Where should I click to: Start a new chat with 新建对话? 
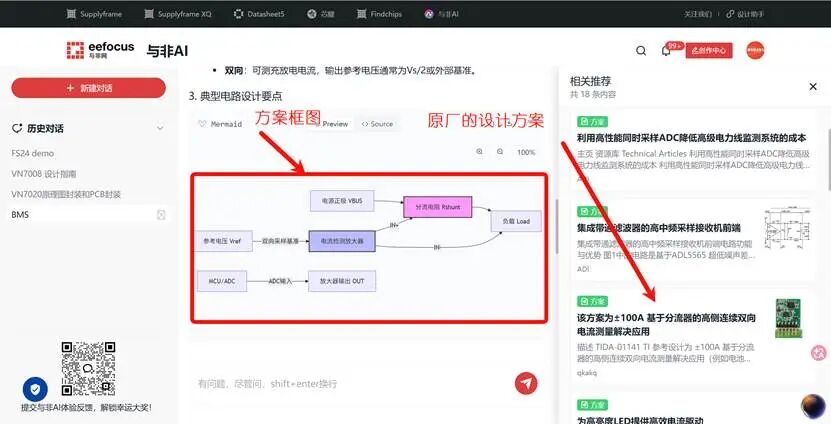tap(89, 88)
